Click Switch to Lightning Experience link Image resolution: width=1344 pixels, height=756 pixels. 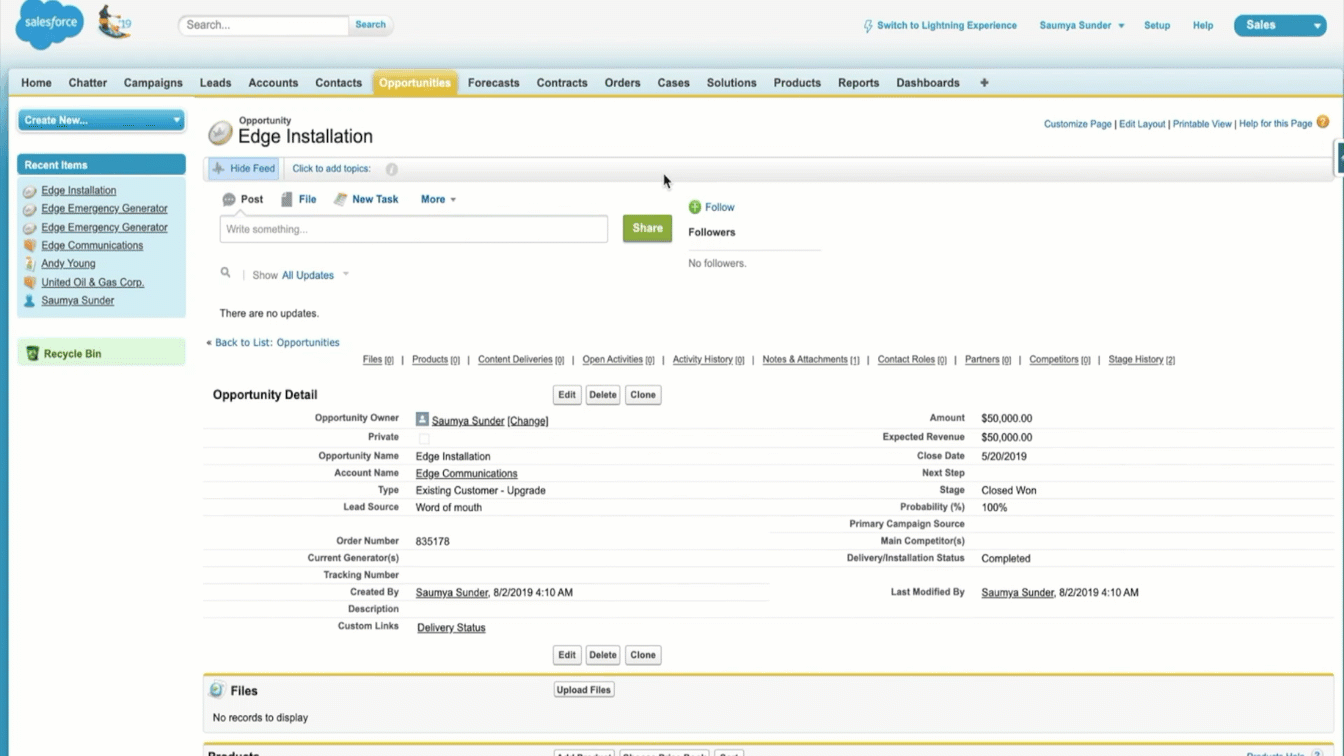(x=947, y=25)
